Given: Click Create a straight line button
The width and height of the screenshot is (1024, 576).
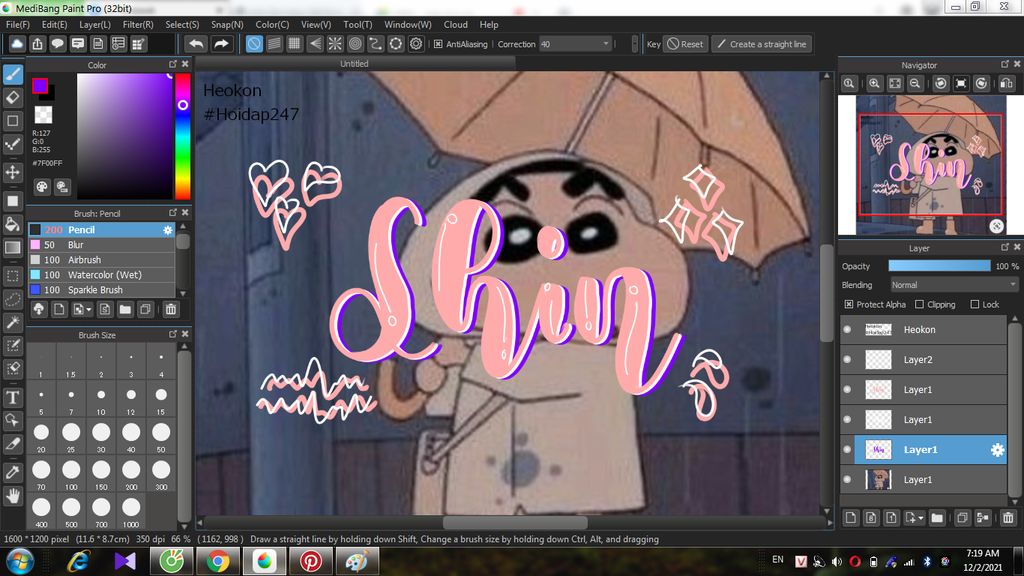Looking at the screenshot, I should coord(761,44).
